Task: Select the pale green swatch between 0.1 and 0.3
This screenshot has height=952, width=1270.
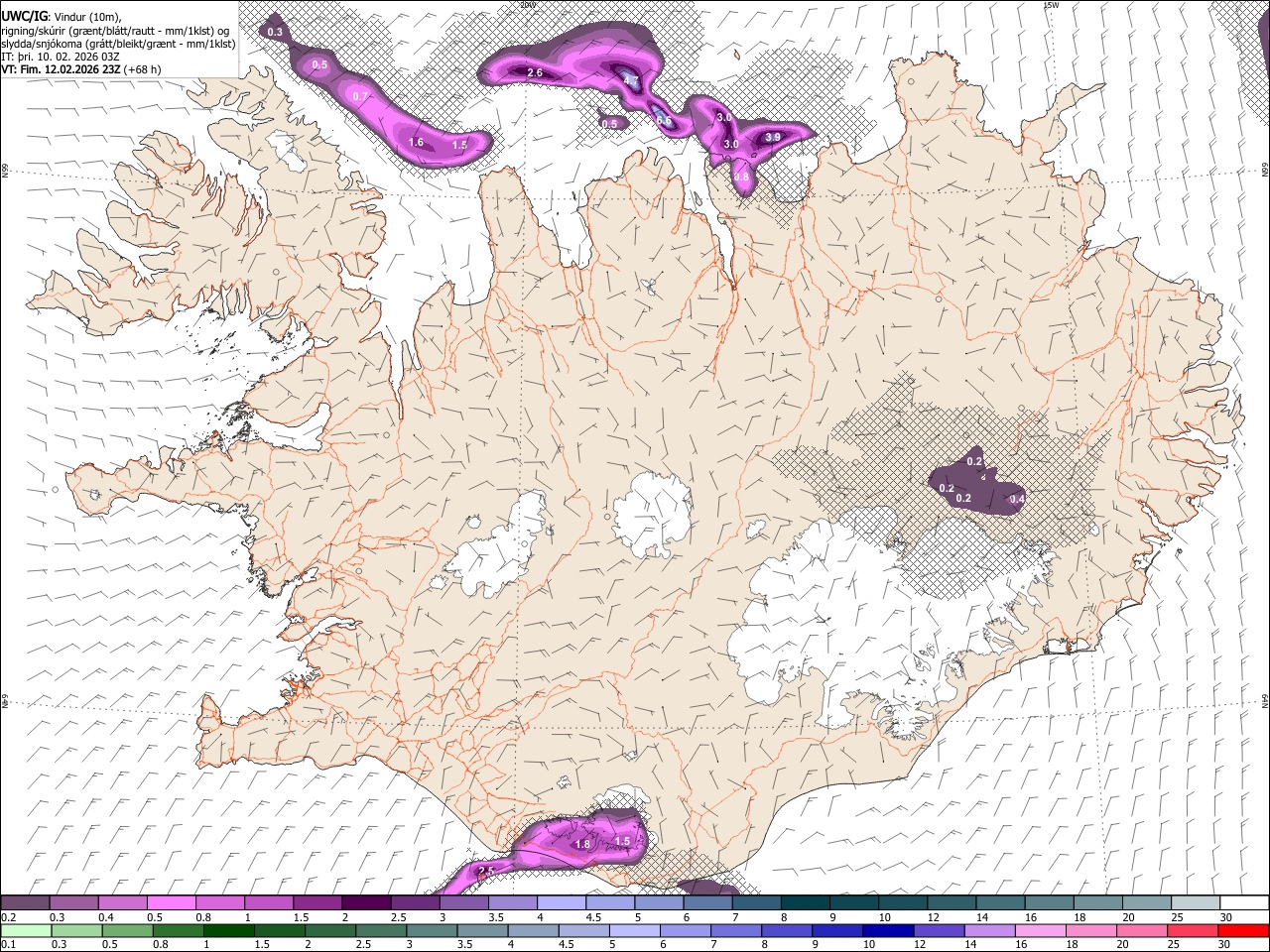Action: point(25,930)
